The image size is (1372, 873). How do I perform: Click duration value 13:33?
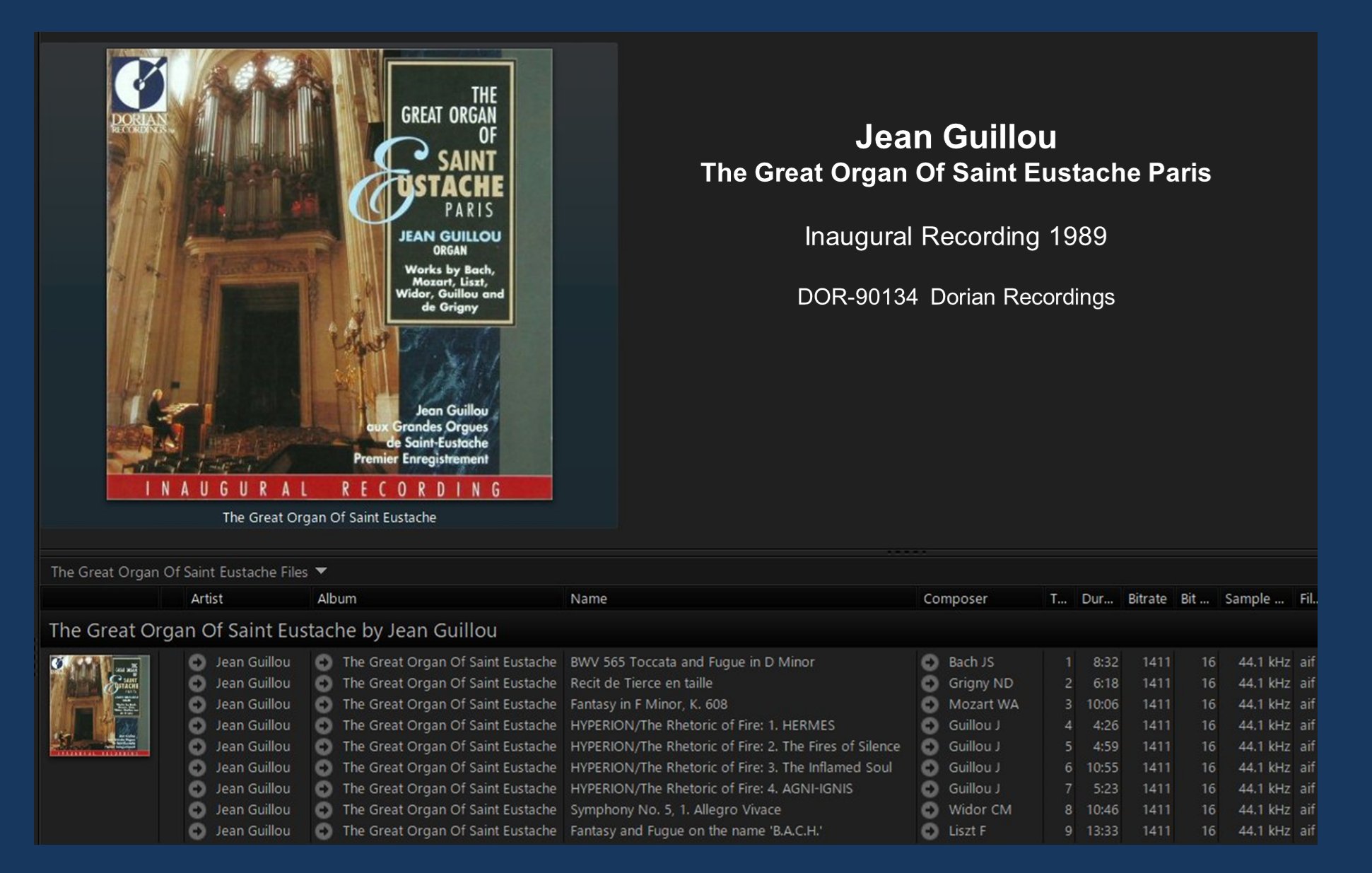[1102, 831]
